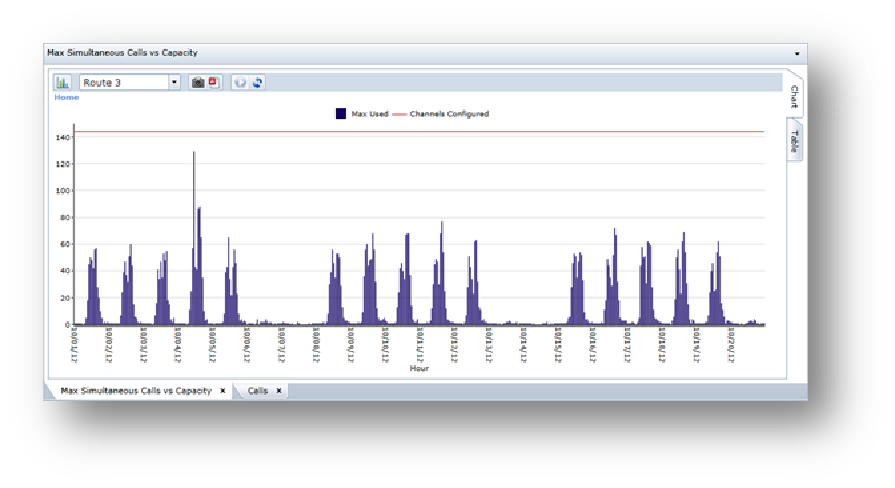Click the panel title Max Simultaneous Calls vs Capacity
This screenshot has height=488, width=895.
click(122, 53)
